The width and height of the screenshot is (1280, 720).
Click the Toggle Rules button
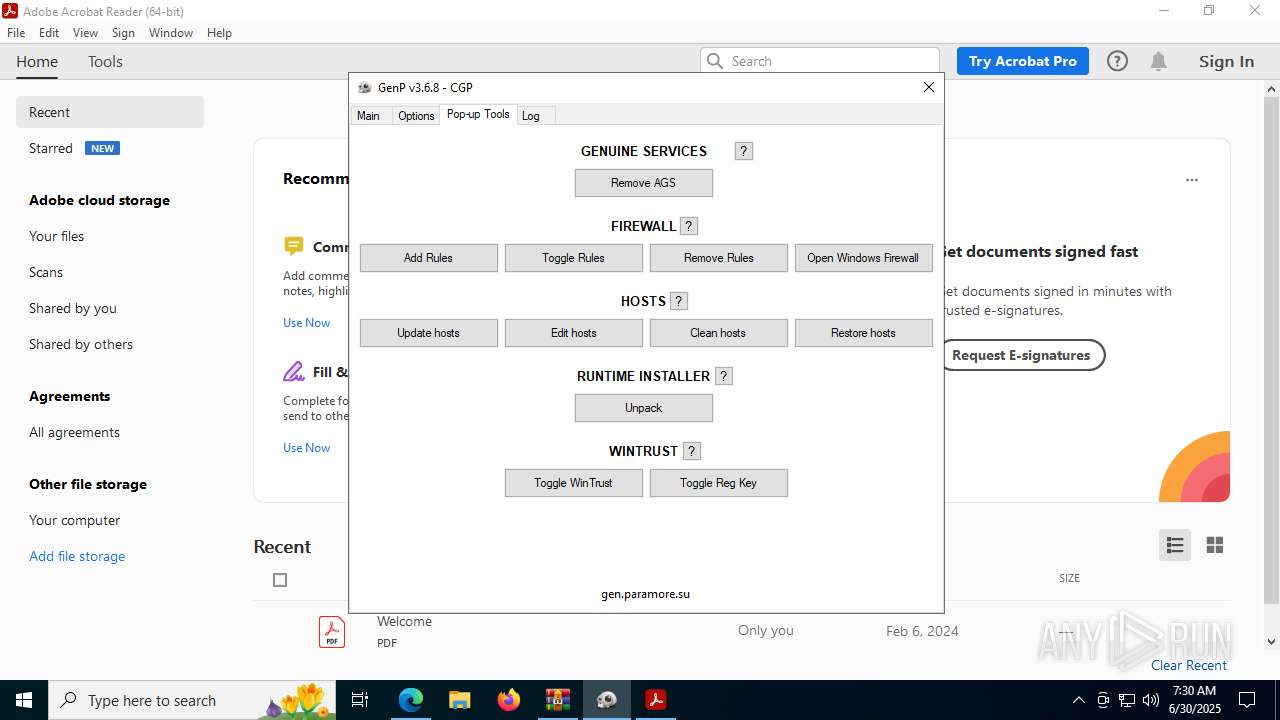tap(574, 258)
